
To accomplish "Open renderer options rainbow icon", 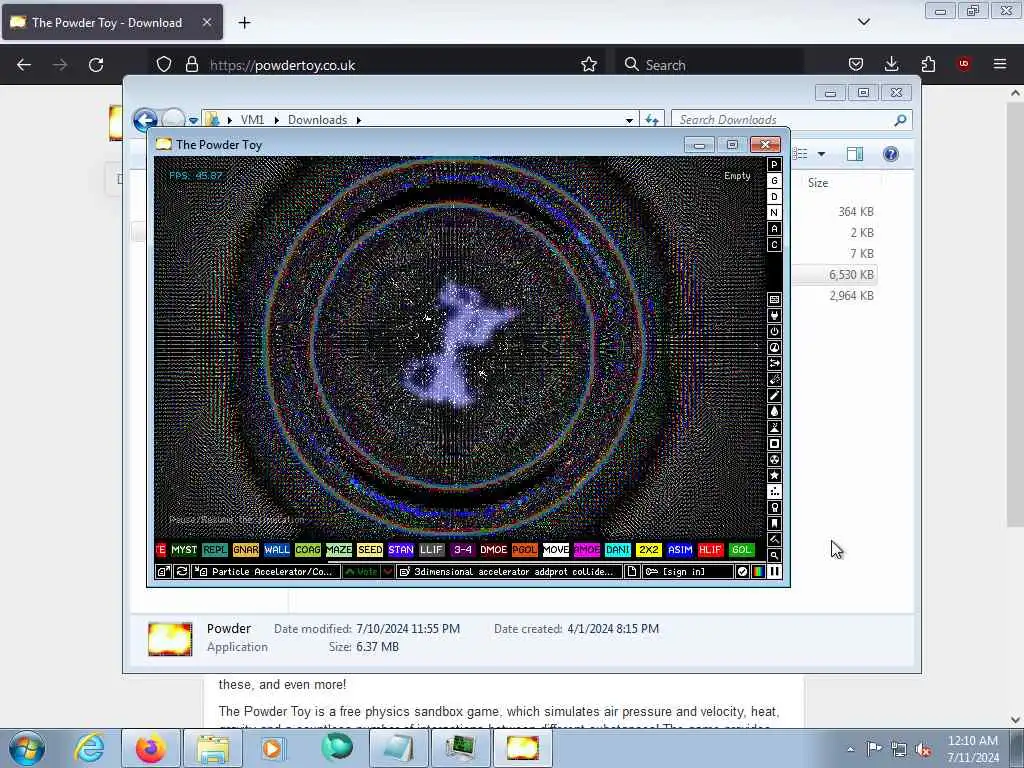I will (x=758, y=571).
